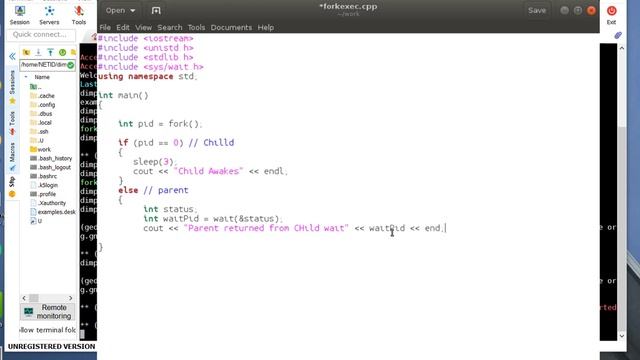Screen dimensions: 640x360
Task: Click the paperclip attachment icon
Action: click(x=618, y=36)
